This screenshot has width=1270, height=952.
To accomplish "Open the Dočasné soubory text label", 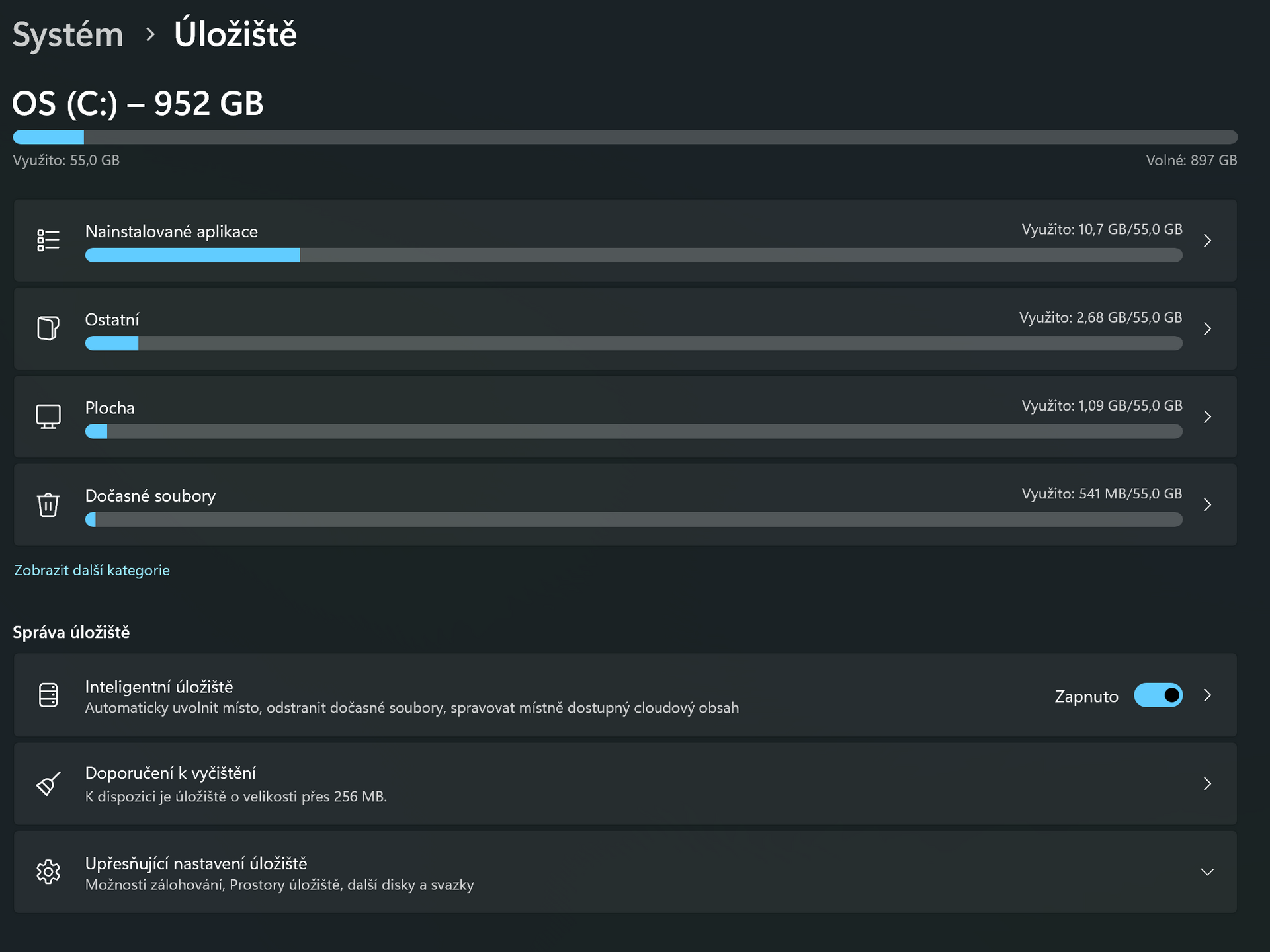I will tap(150, 496).
